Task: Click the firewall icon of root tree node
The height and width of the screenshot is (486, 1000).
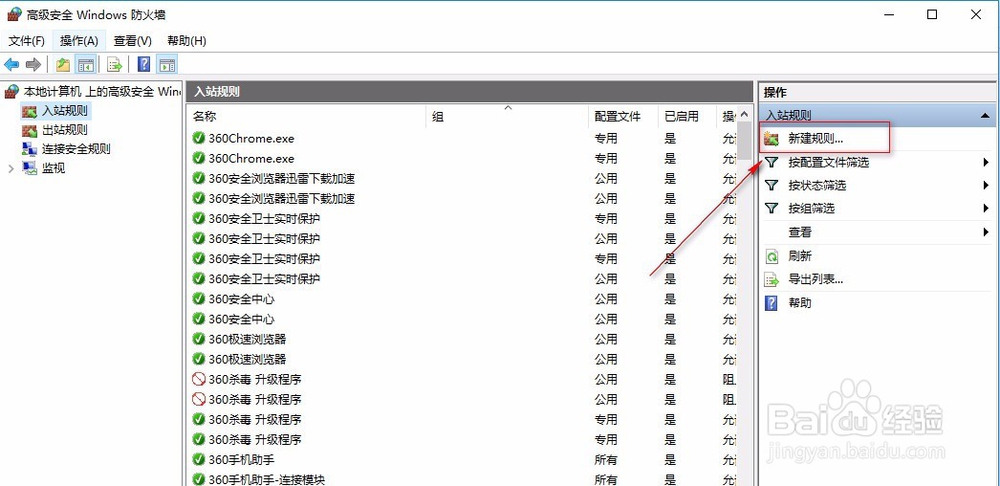Action: [x=11, y=92]
